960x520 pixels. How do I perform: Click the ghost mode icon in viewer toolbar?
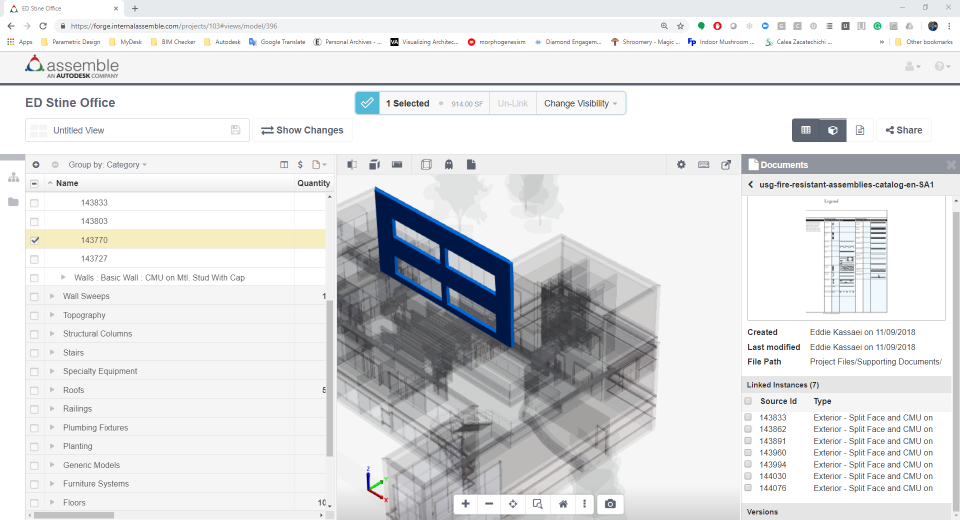(449, 165)
